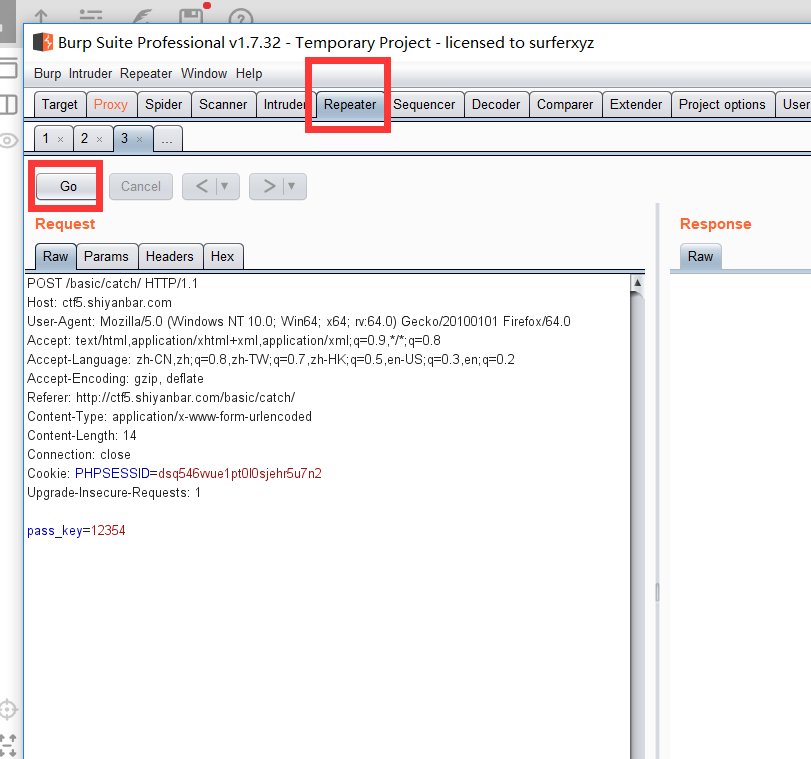Click the Referer header line
Image resolution: width=811 pixels, height=759 pixels.
coord(161,397)
